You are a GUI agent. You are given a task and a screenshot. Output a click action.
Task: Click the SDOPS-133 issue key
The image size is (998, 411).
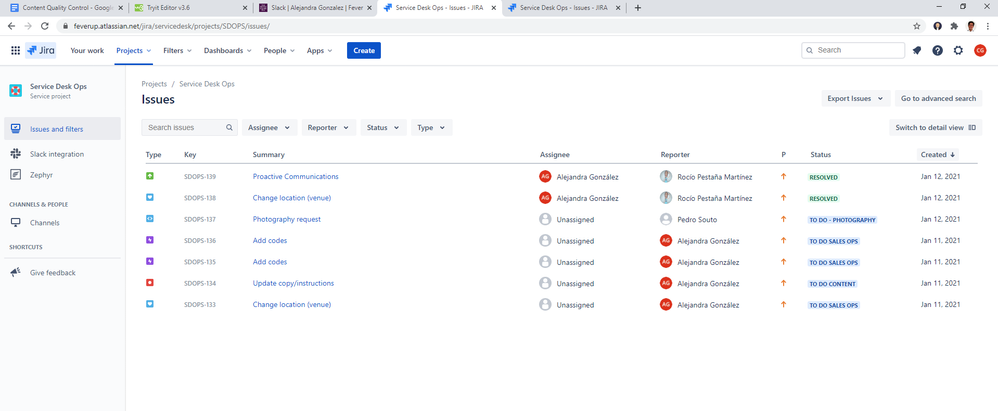200,305
